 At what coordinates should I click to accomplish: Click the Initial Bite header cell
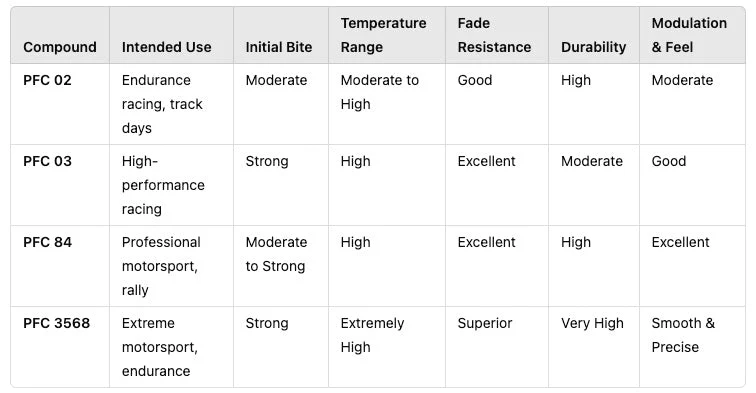click(279, 47)
